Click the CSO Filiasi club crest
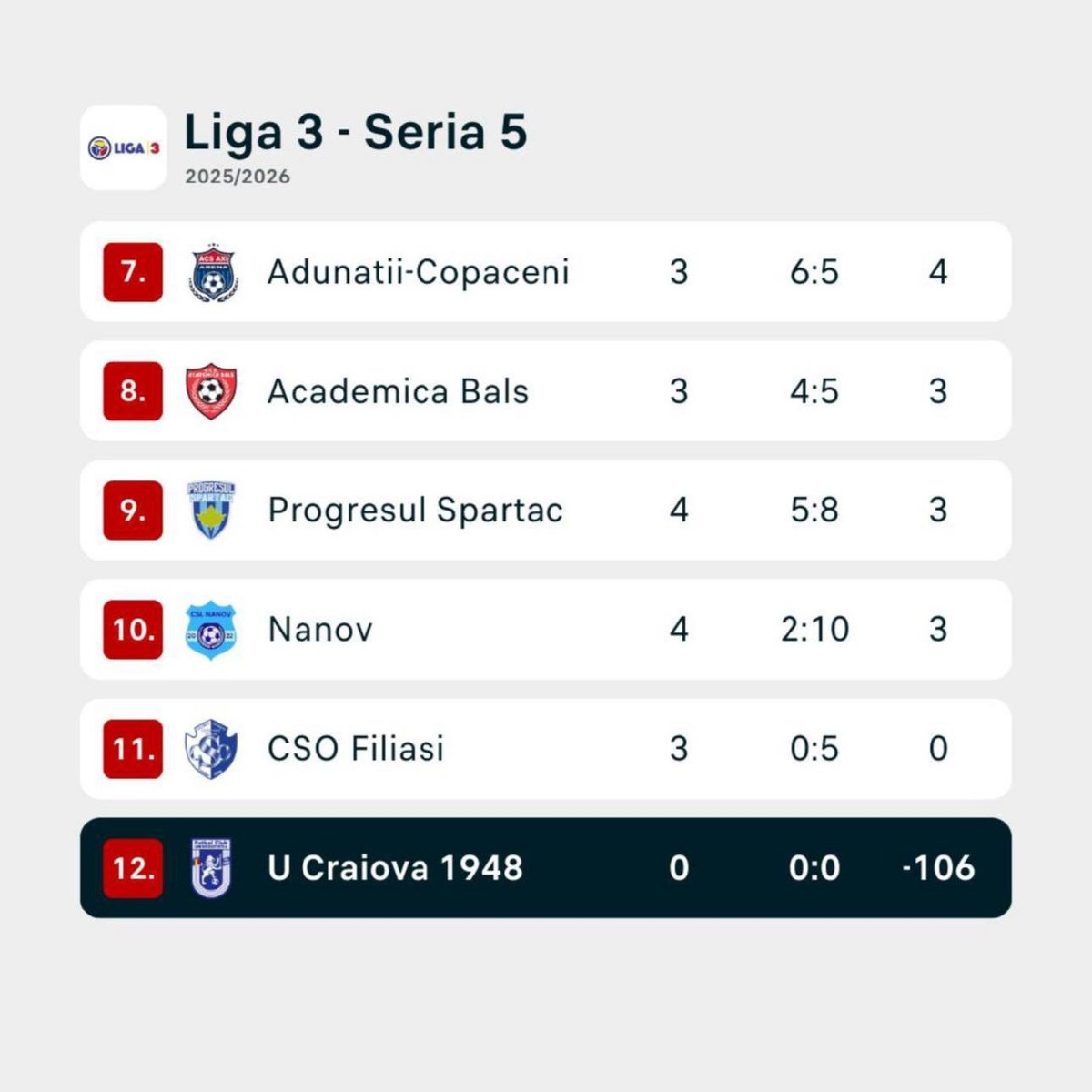 pos(211,749)
